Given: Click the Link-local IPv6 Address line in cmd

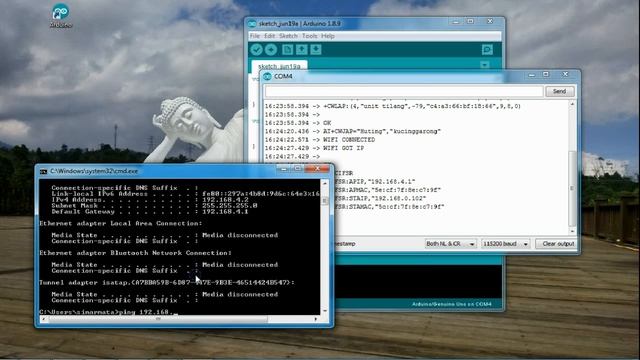Looking at the screenshot, I should point(186,194).
